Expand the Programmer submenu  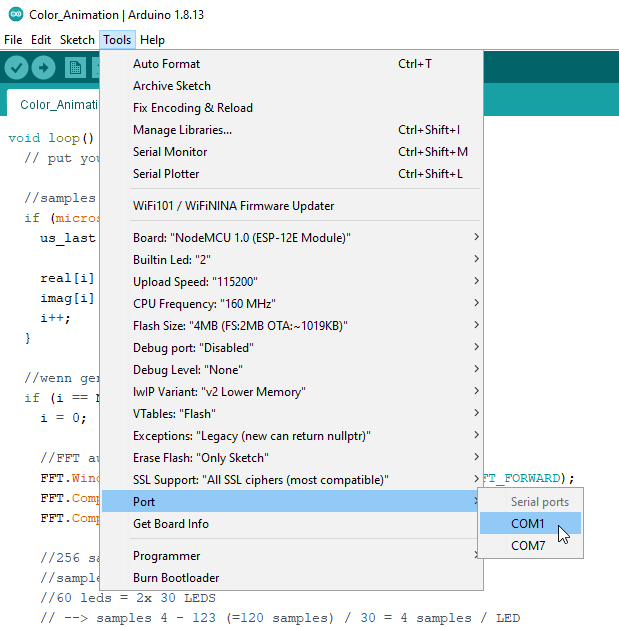point(291,556)
